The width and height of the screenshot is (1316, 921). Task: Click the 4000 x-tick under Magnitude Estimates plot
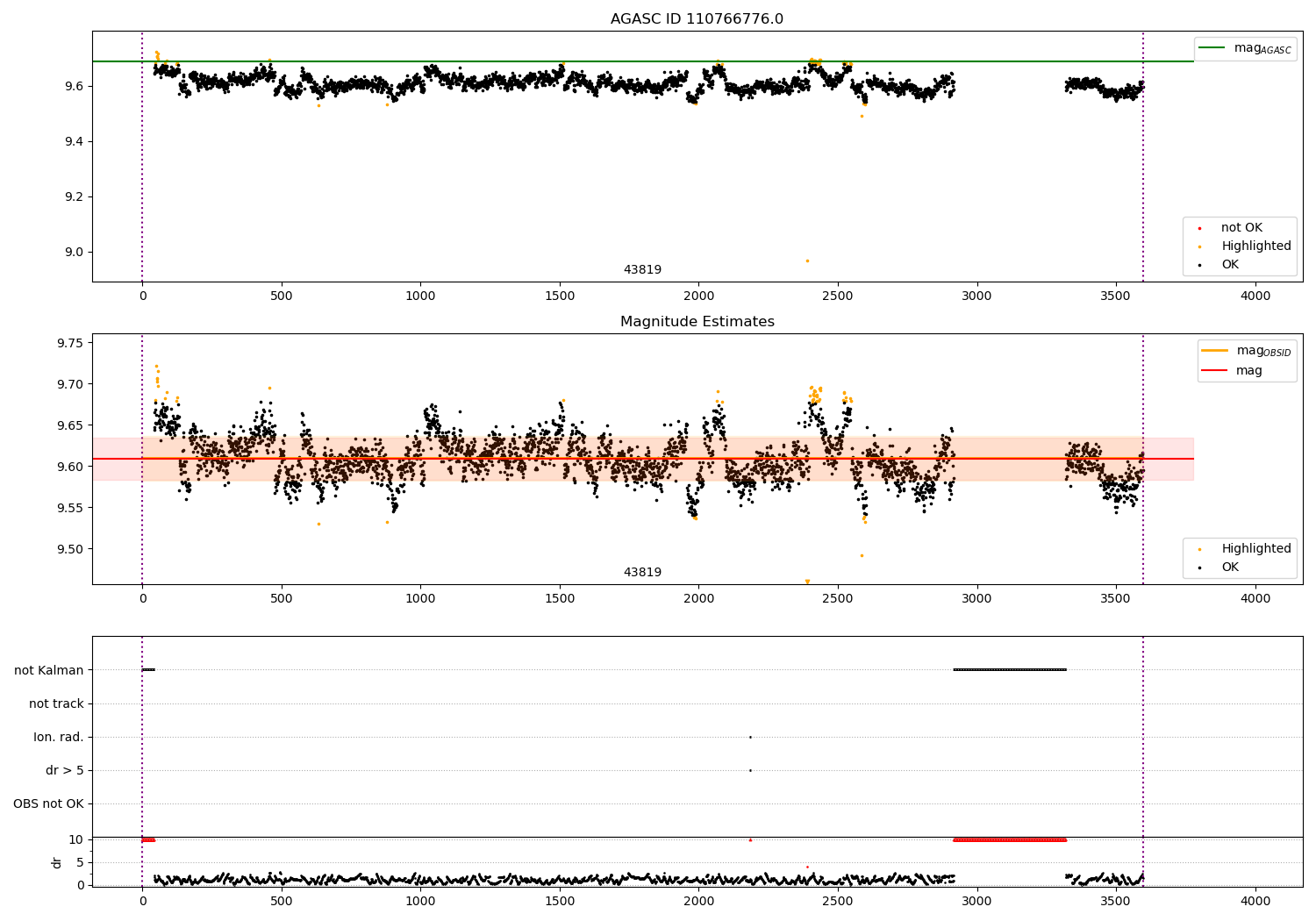point(1255,599)
